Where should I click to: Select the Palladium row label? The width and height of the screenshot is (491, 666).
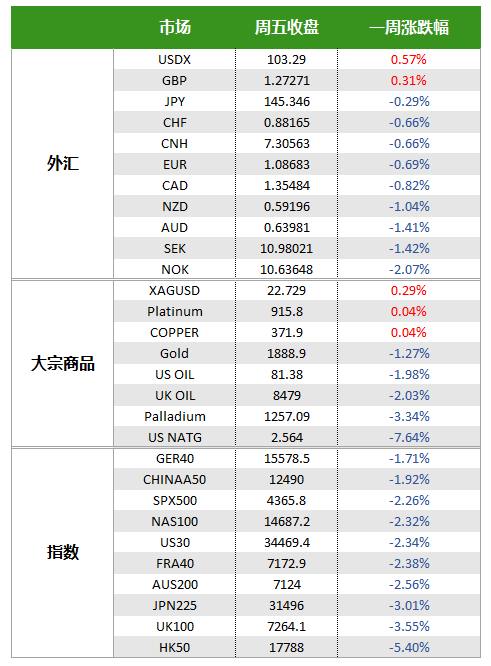175,416
